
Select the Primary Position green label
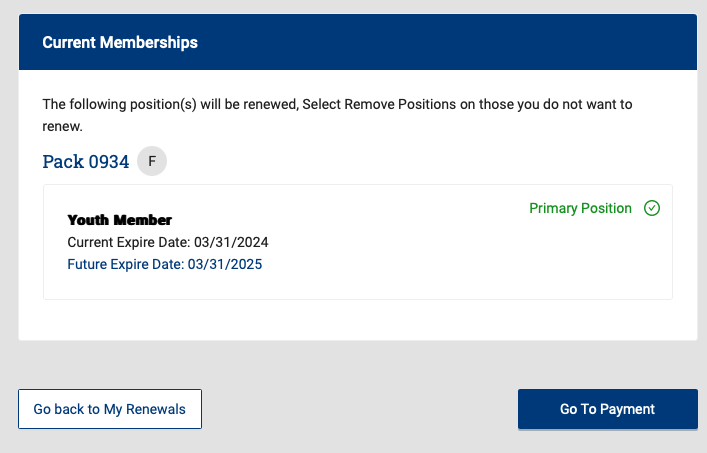580,208
